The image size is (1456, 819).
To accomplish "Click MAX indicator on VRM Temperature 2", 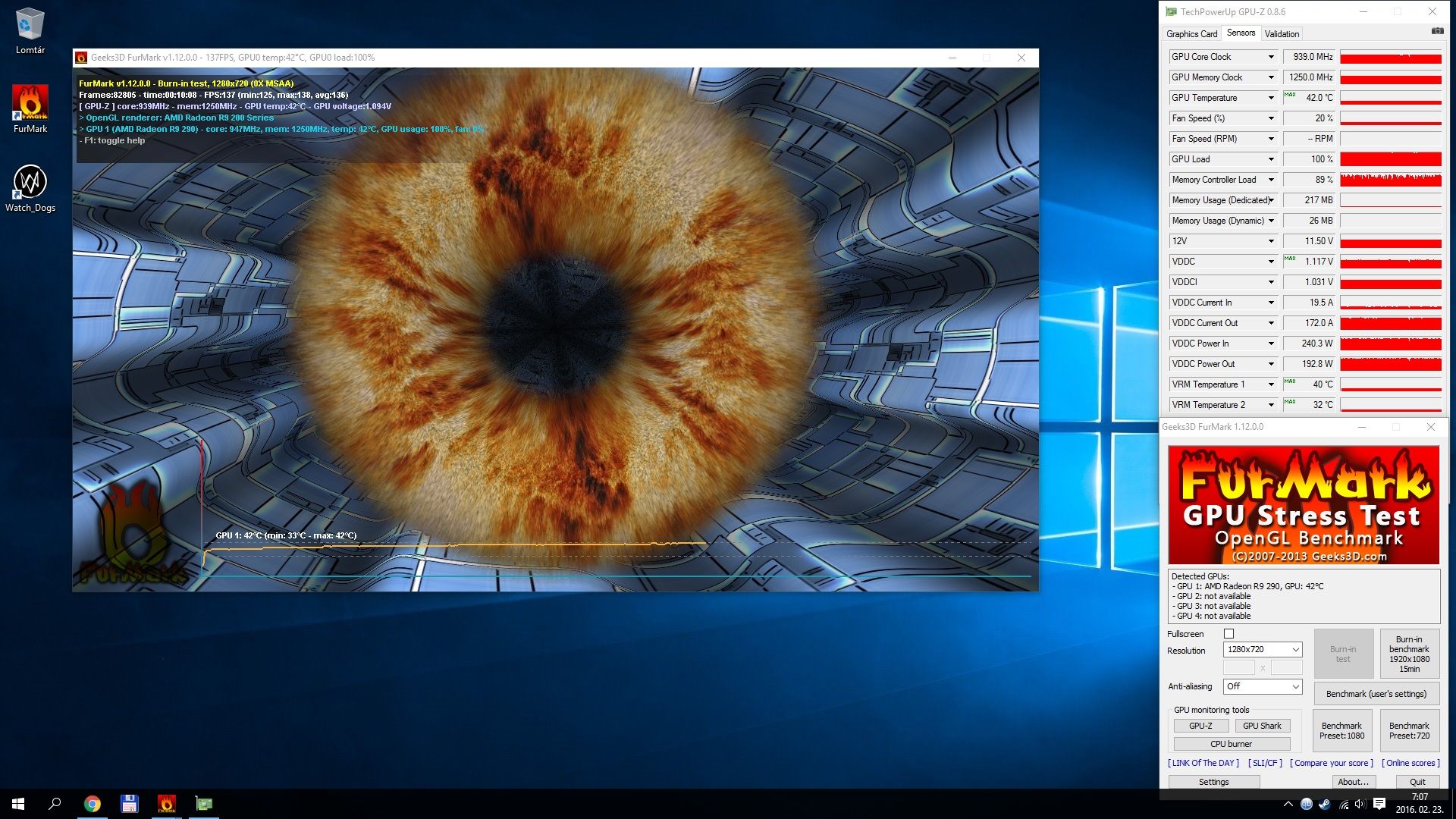I will (x=1289, y=402).
